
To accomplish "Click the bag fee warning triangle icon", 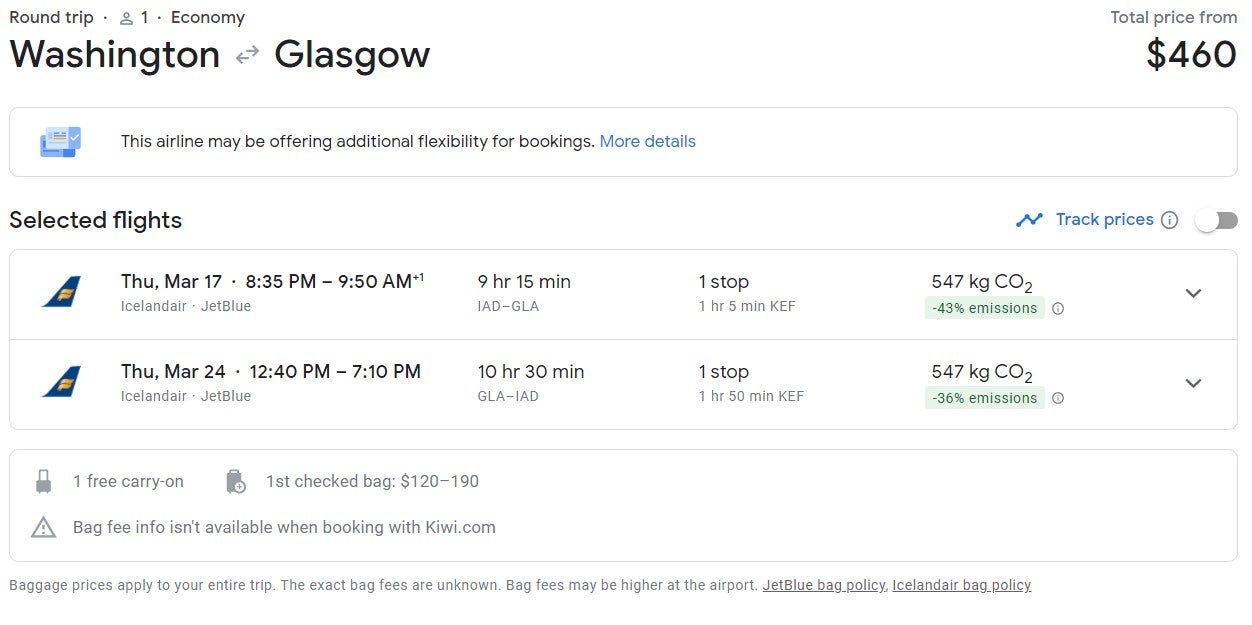I will 43,527.
